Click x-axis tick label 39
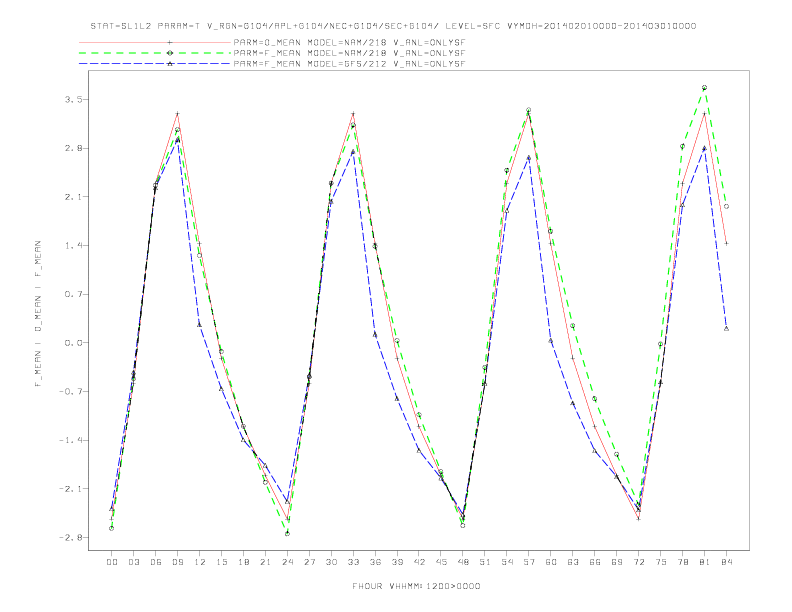The width and height of the screenshot is (792, 612). 397,562
